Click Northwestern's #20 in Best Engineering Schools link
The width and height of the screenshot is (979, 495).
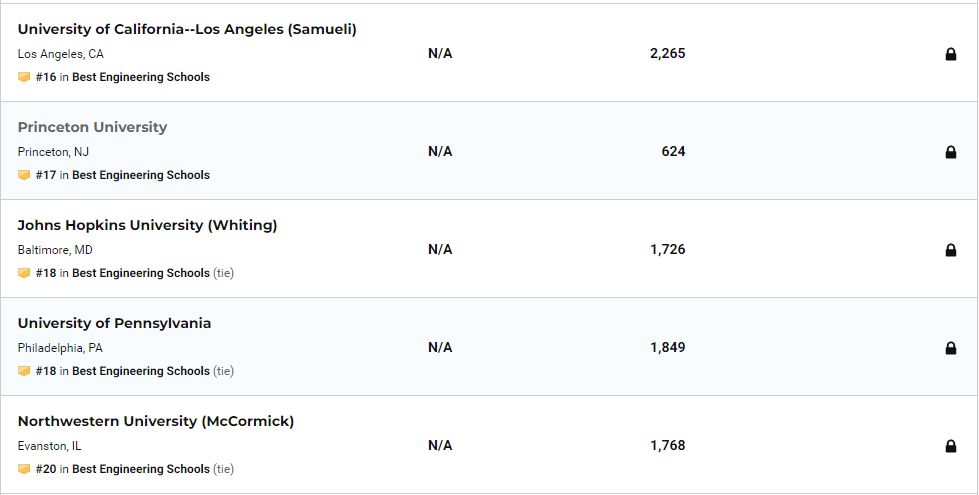coord(122,469)
